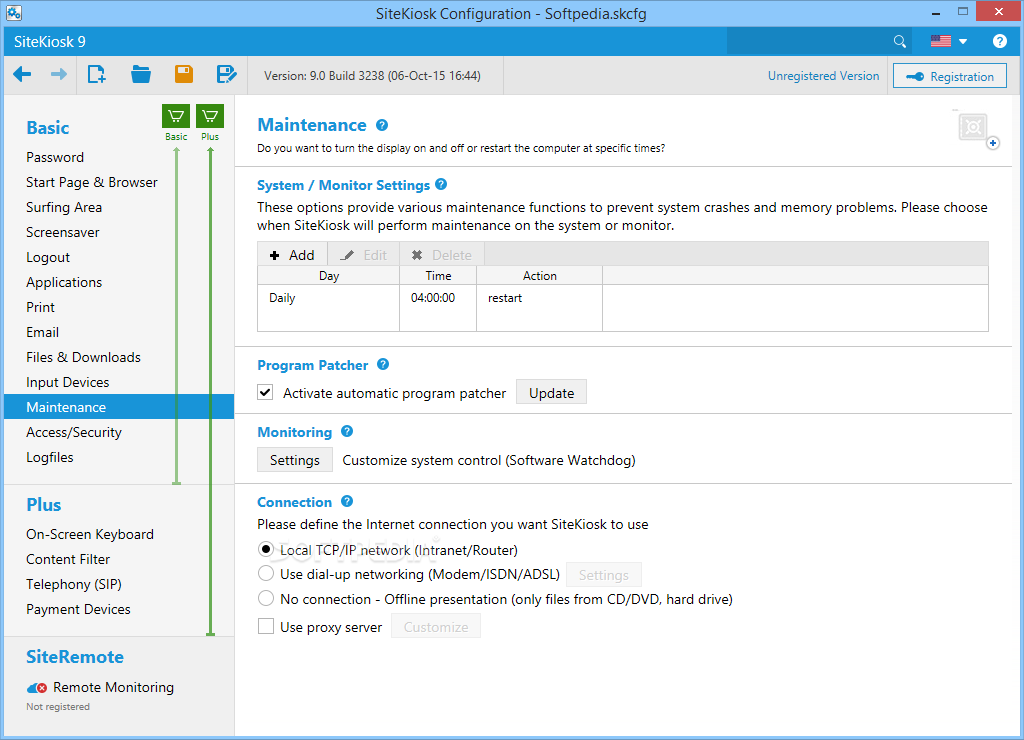The image size is (1024, 740).
Task: Save the configuration with orange disk icon
Action: 184,74
